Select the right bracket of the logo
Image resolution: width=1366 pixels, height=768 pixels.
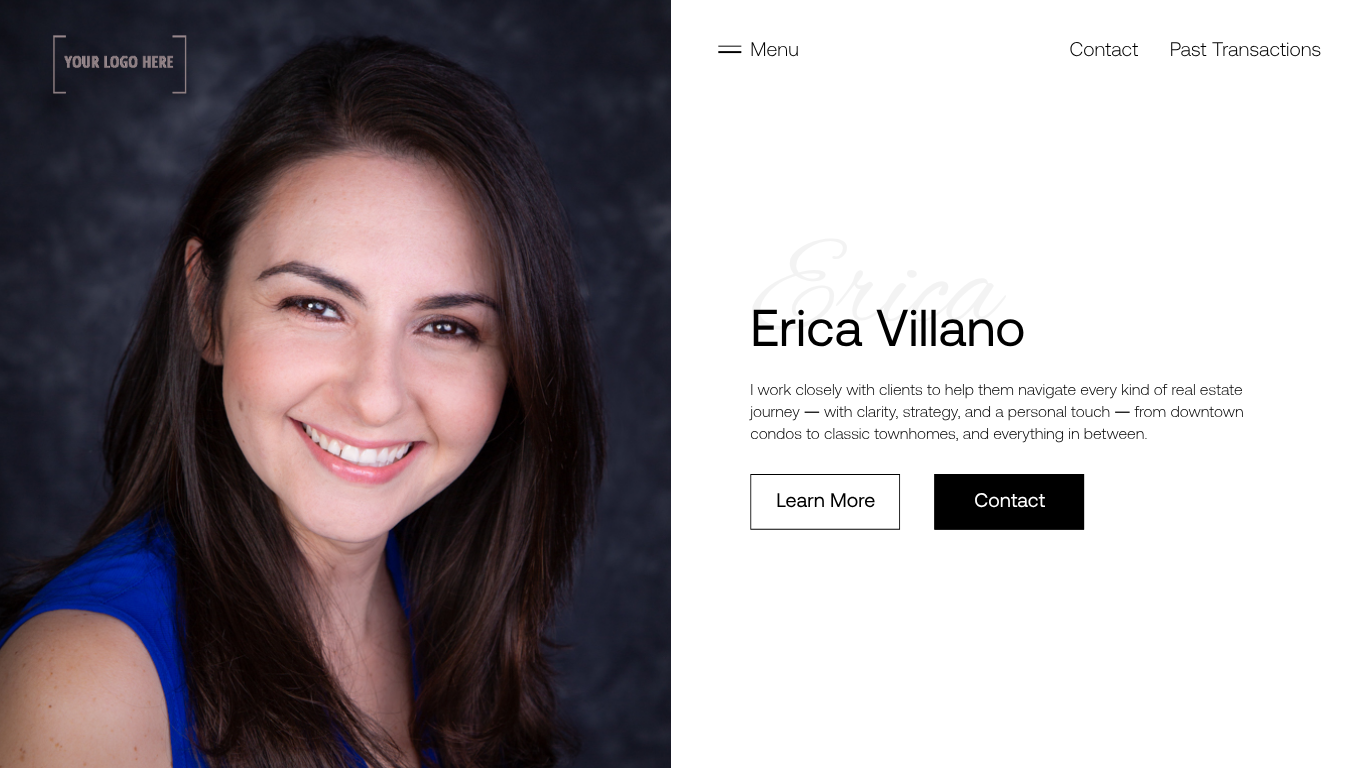pyautogui.click(x=180, y=64)
